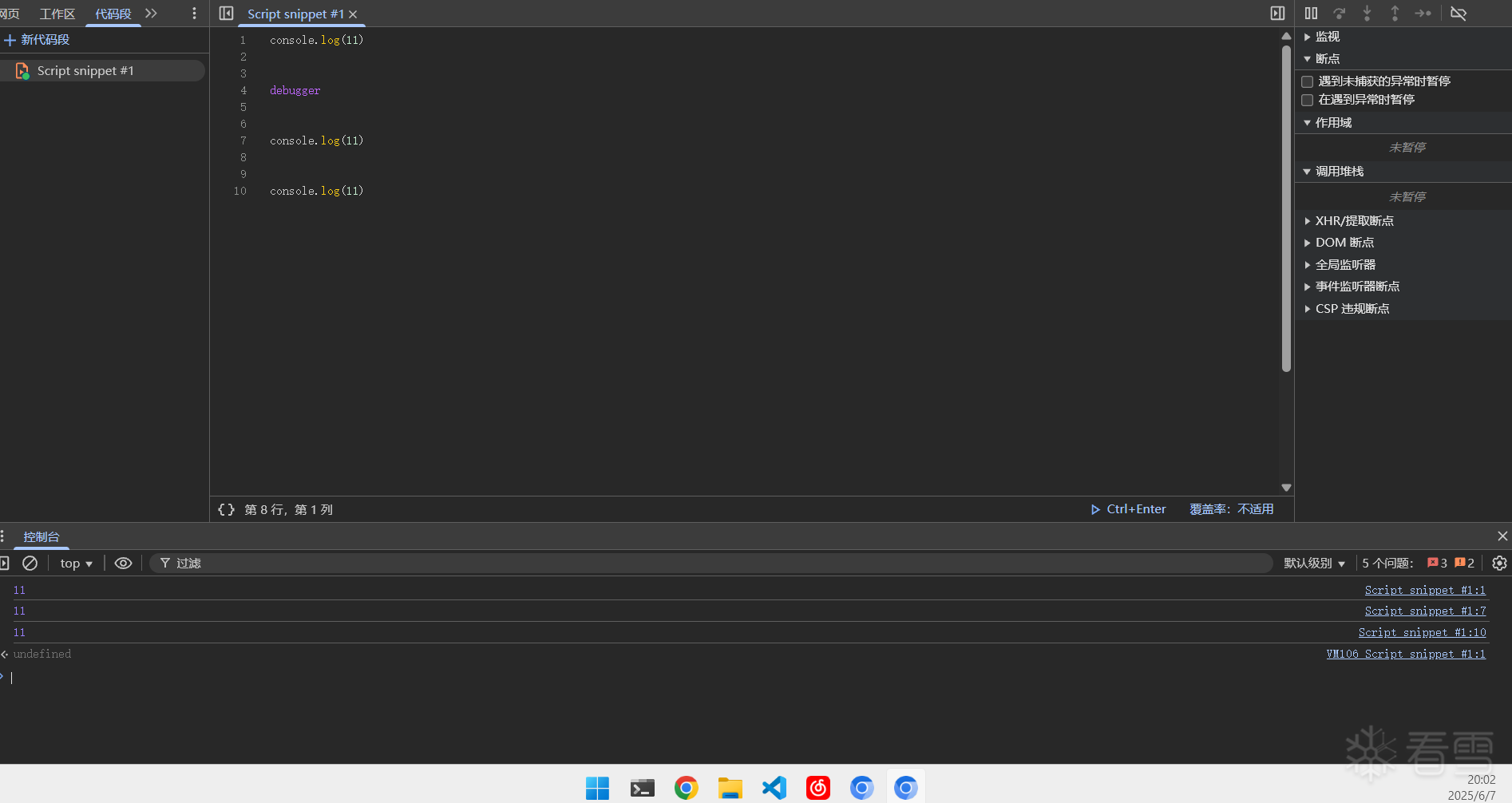Image resolution: width=1512 pixels, height=803 pixels.
Task: Toggle the navigator sidebar icon
Action: 227,14
